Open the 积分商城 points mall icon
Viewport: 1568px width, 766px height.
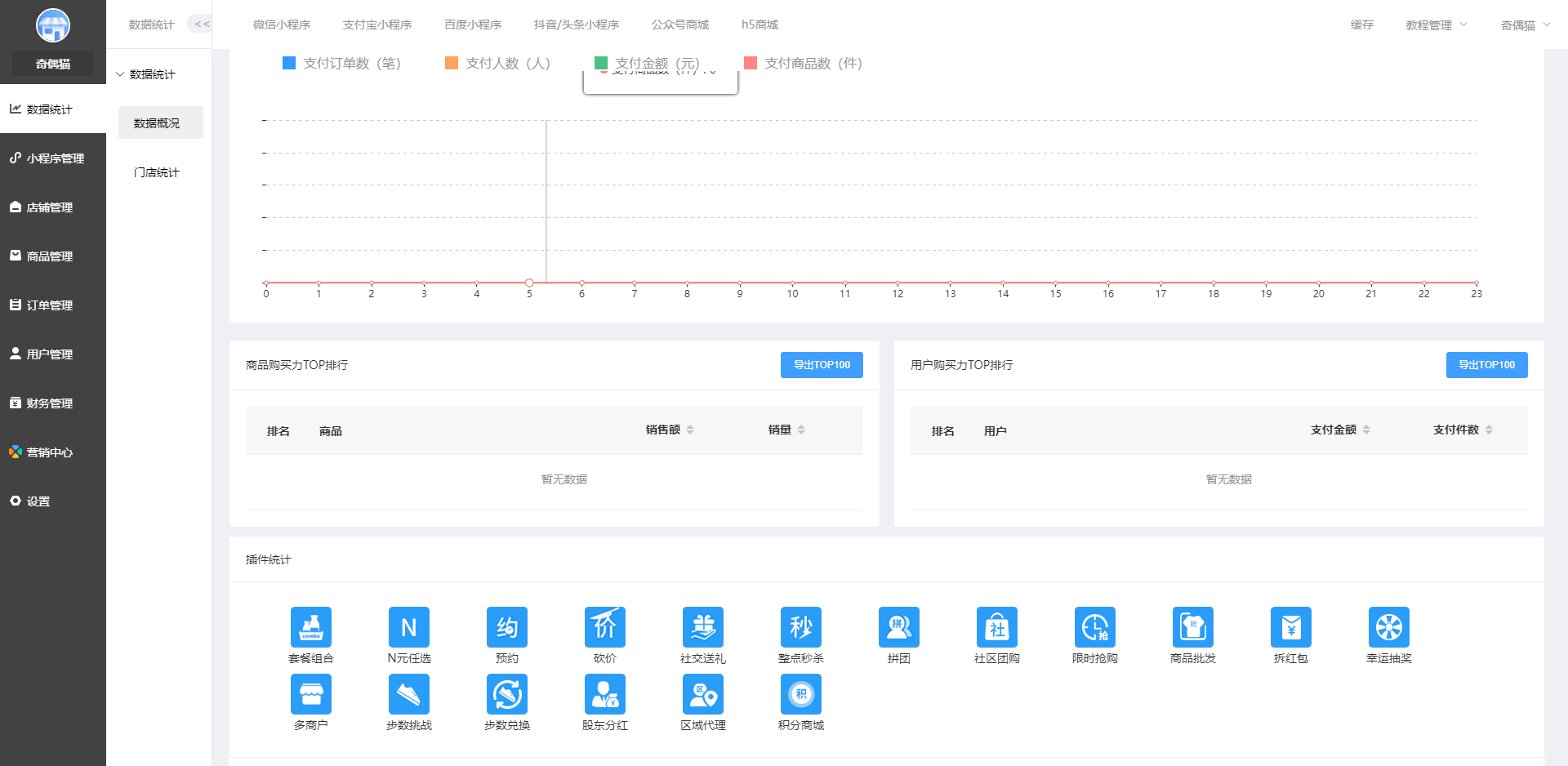point(800,694)
